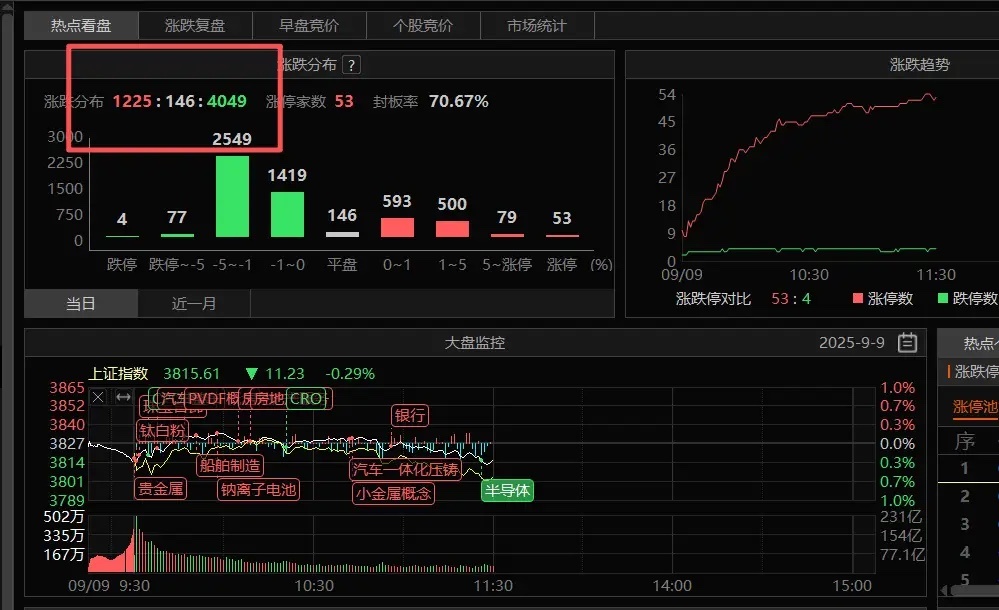Image resolution: width=999 pixels, height=610 pixels.
Task: Select the 个股竞价 tab
Action: (423, 25)
